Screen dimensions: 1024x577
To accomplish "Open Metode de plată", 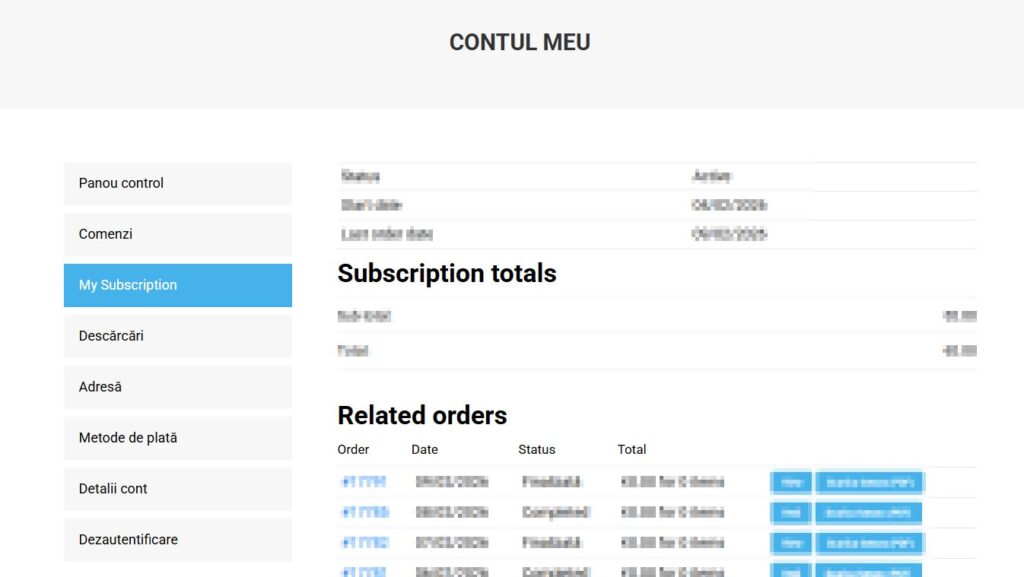I will pyautogui.click(x=177, y=438).
